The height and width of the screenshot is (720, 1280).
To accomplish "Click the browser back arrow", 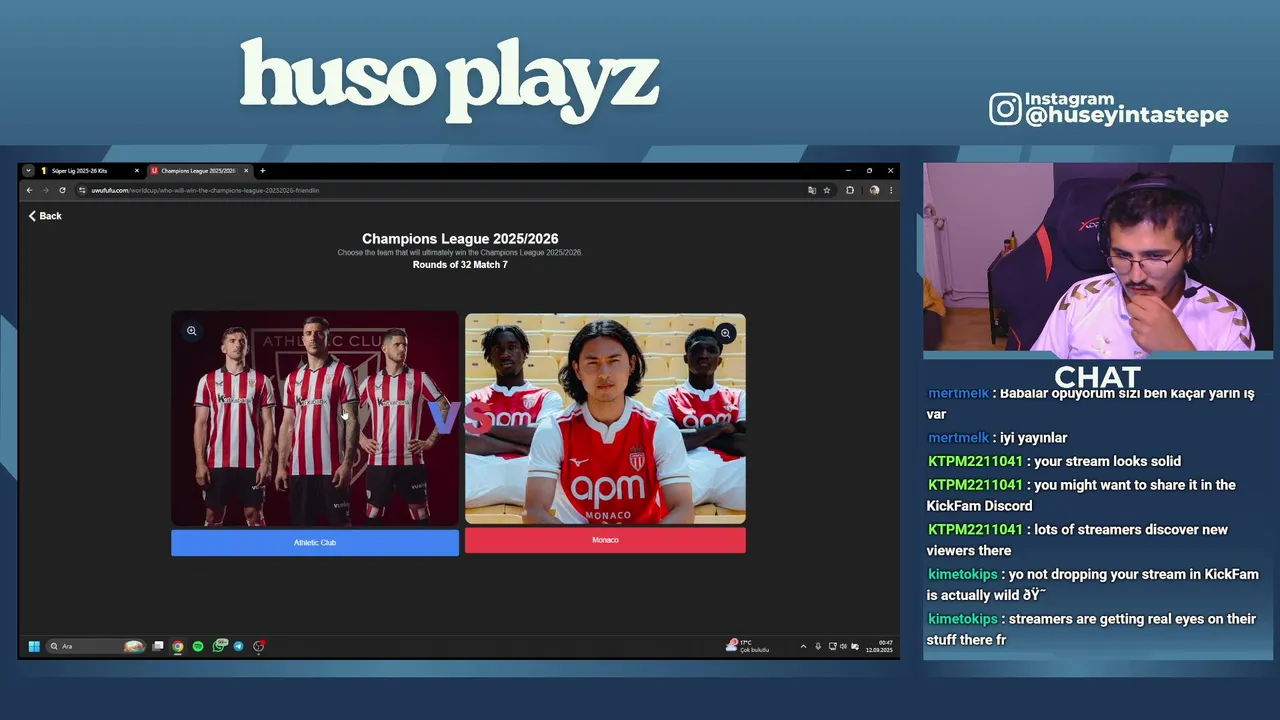I will 29,190.
